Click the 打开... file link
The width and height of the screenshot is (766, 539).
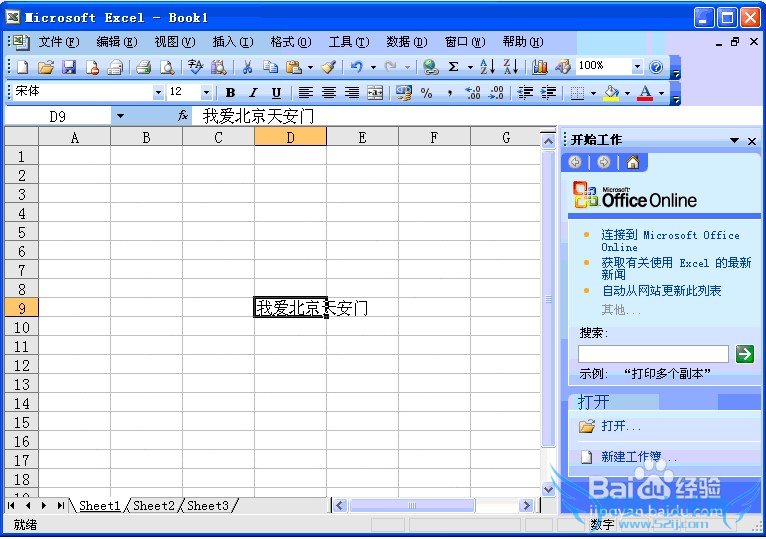click(620, 426)
